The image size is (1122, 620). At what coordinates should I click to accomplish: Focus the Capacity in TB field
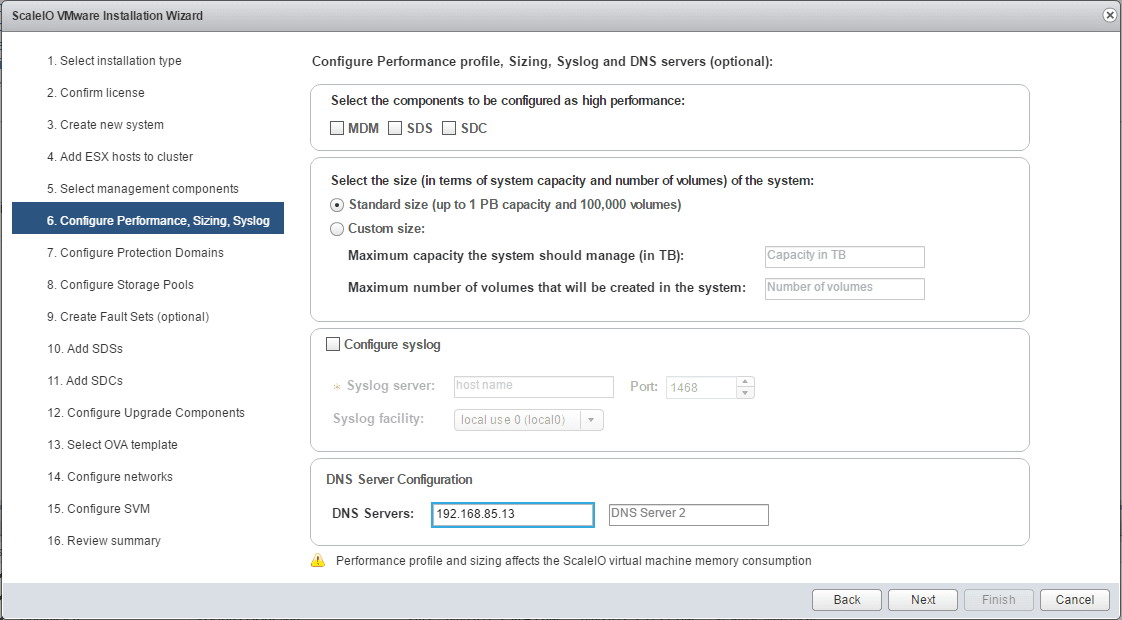[844, 256]
